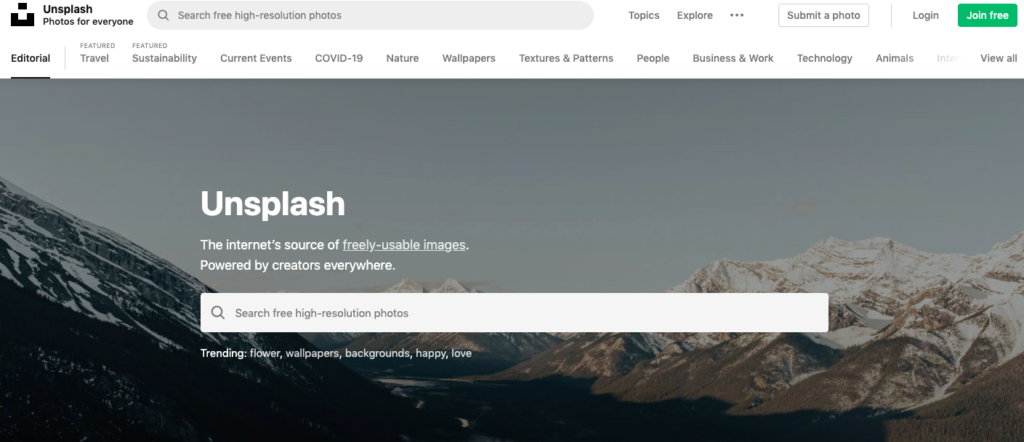
Task: Click the Unsplash Photos for everyone title
Action: [88, 15]
